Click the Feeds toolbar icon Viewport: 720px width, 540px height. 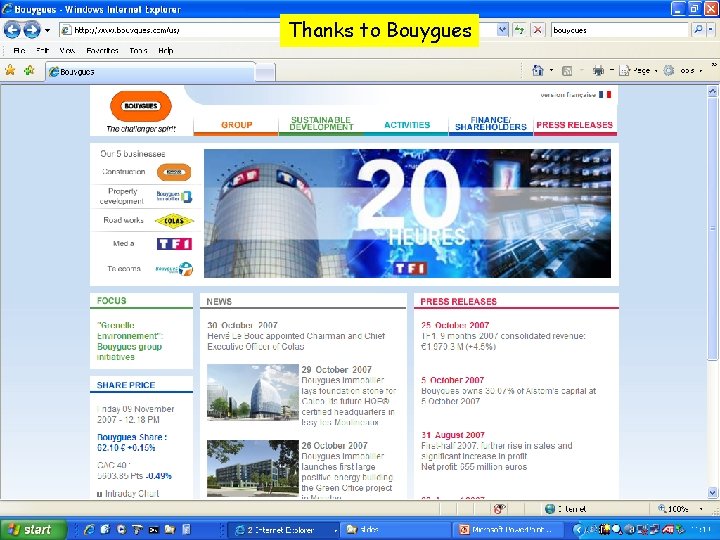567,71
